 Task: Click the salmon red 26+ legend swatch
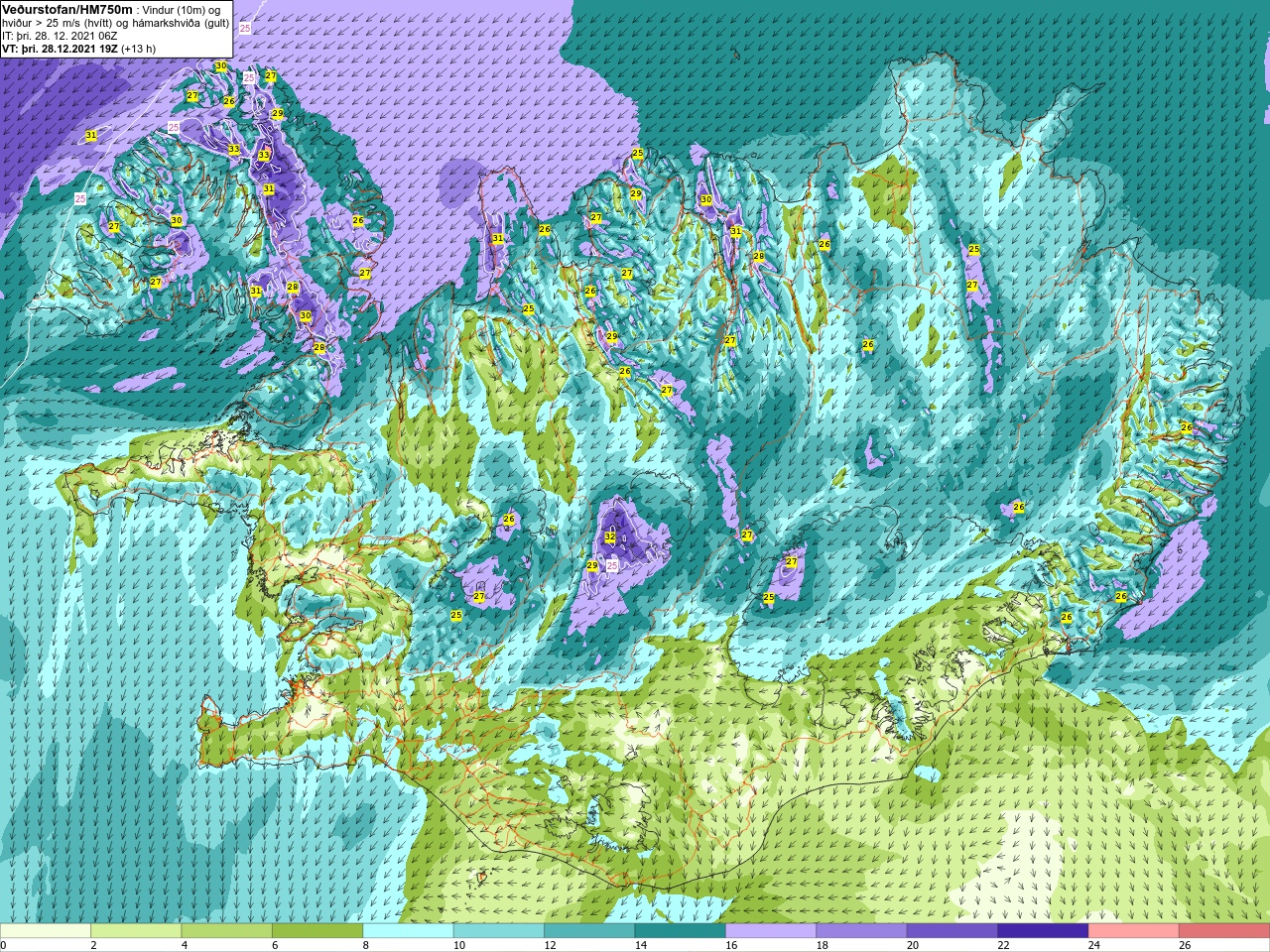coord(1224,931)
